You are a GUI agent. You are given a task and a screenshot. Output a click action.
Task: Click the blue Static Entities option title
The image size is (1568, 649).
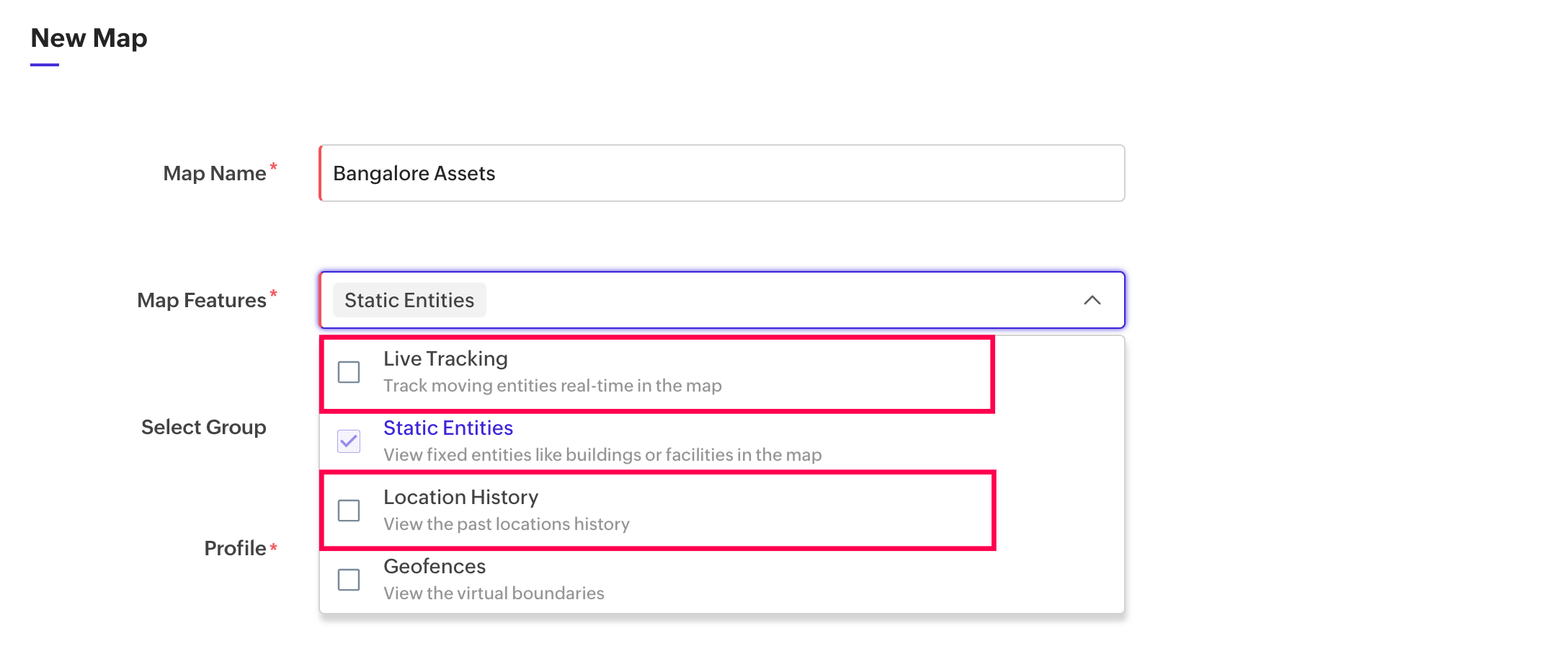[448, 428]
